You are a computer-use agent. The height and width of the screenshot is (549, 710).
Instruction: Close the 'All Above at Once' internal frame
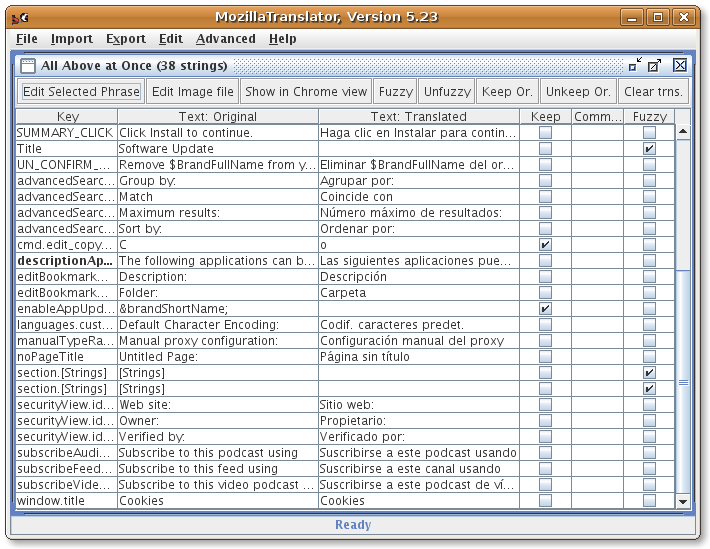pyautogui.click(x=680, y=65)
